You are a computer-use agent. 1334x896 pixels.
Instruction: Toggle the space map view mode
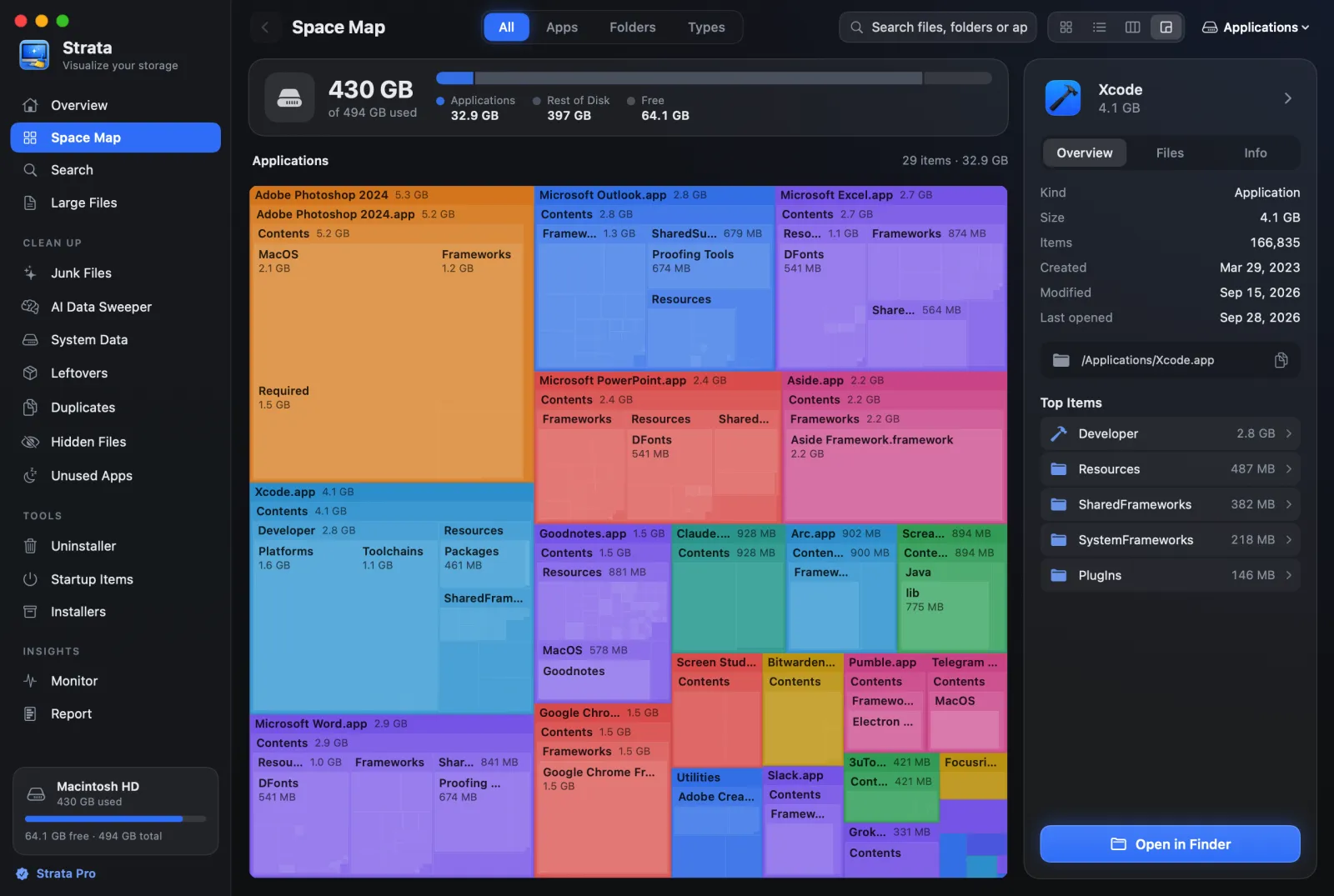click(x=1166, y=28)
